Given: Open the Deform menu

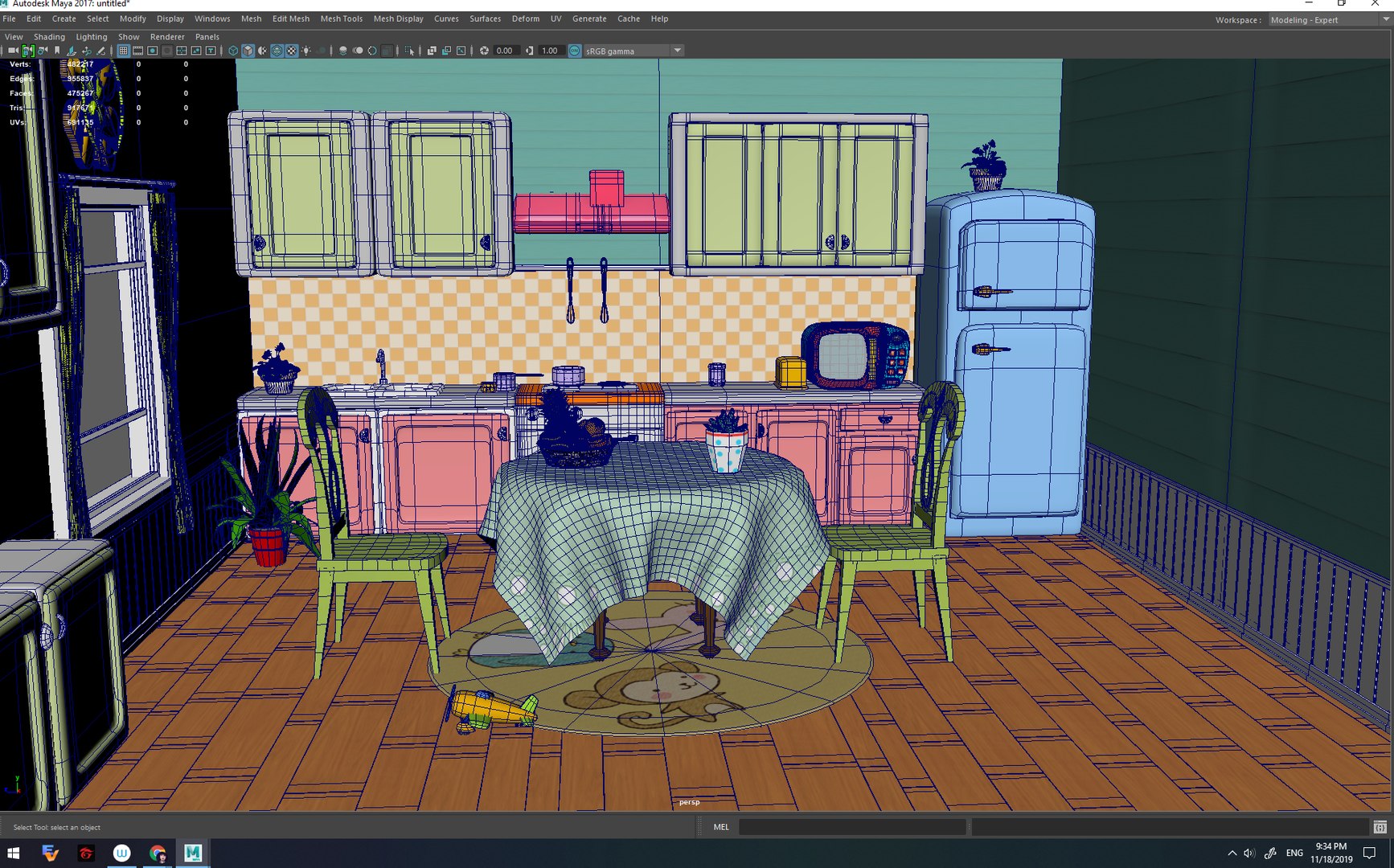Looking at the screenshot, I should click(525, 18).
